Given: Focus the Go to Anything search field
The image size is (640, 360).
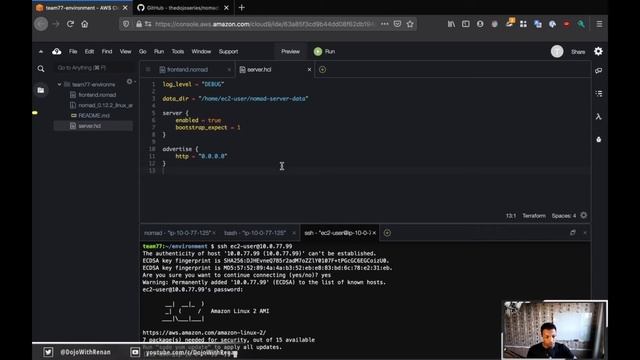Looking at the screenshot, I should tap(94, 68).
